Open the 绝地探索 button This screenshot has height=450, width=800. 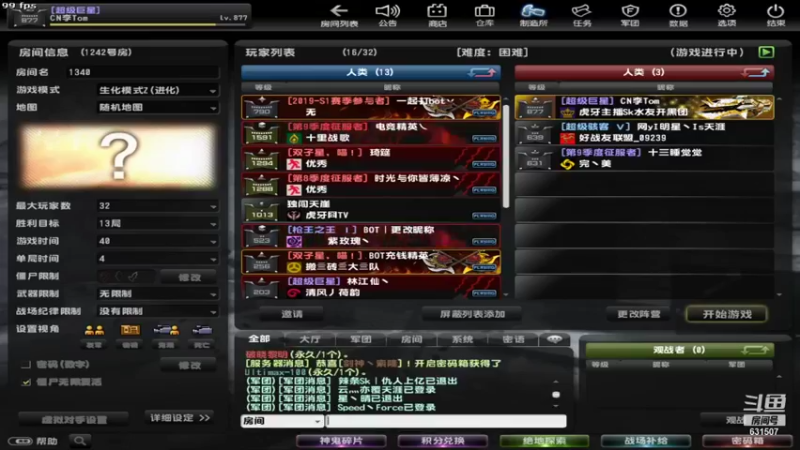(544, 441)
